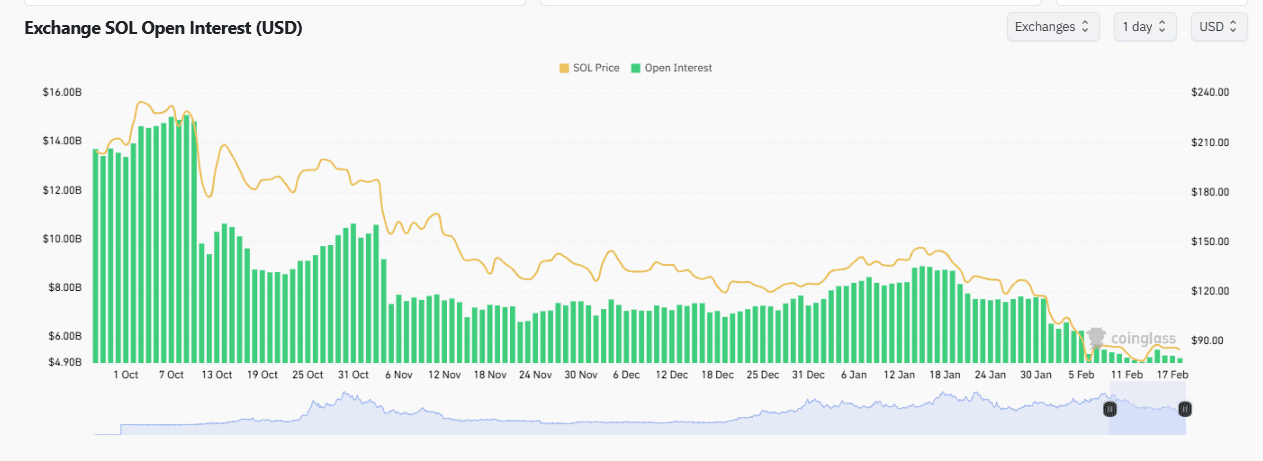Expand the 1 day interval dropdown
The width and height of the screenshot is (1263, 461).
pyautogui.click(x=1145, y=27)
